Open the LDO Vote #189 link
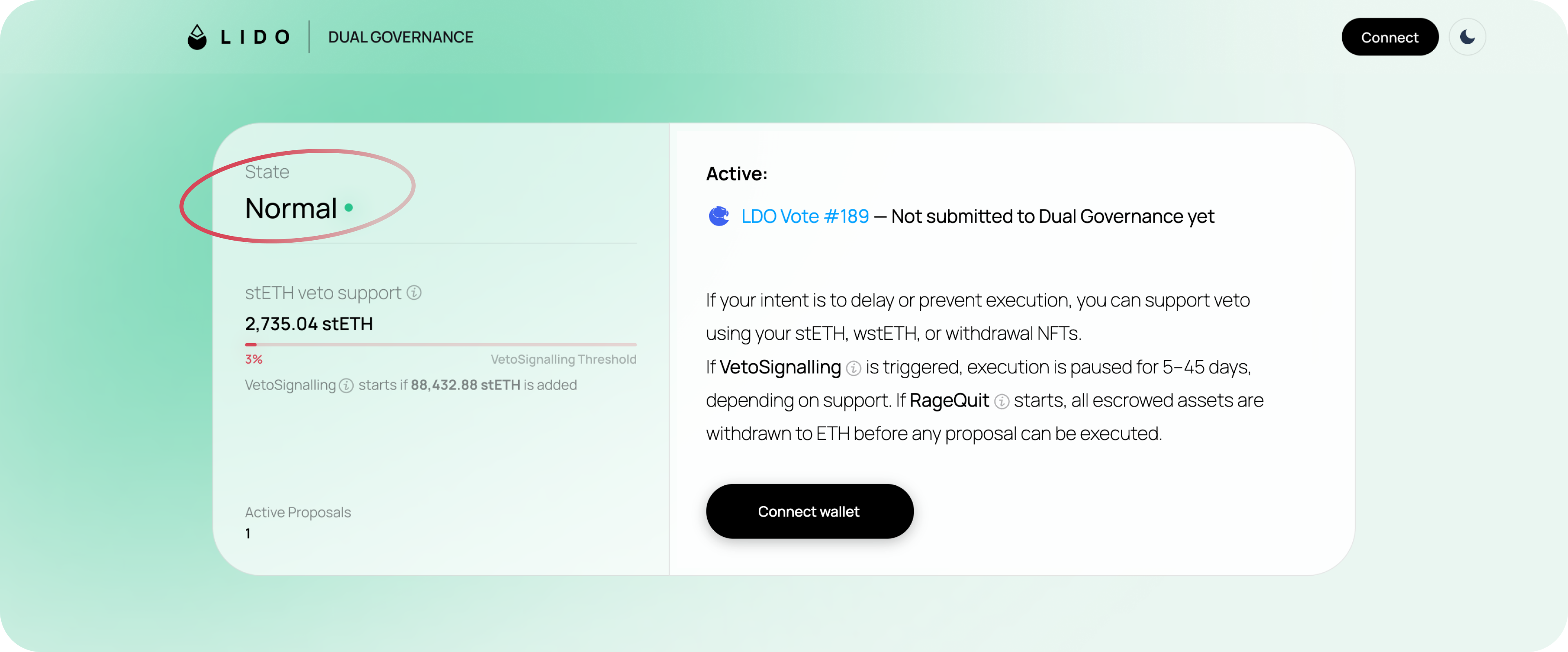This screenshot has height=652, width=1568. pos(805,216)
